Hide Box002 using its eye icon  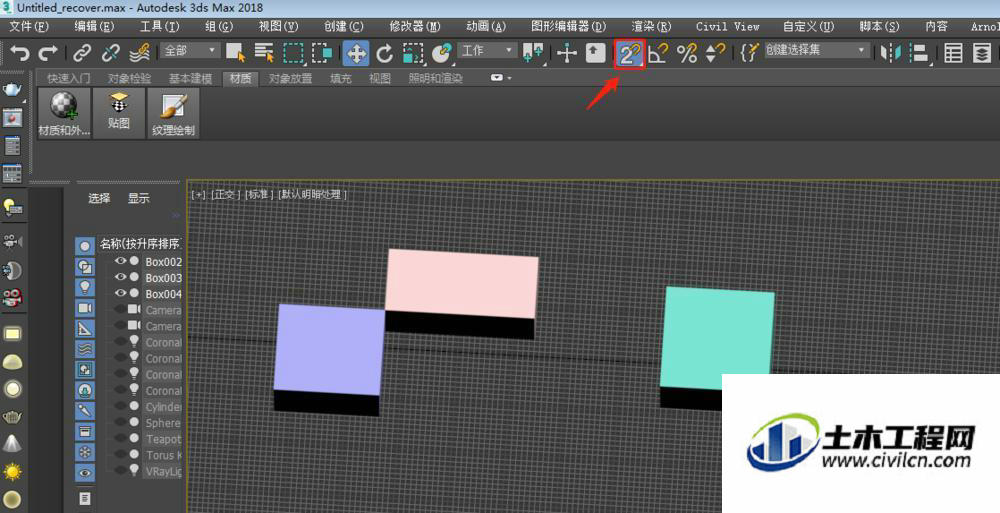tap(120, 261)
